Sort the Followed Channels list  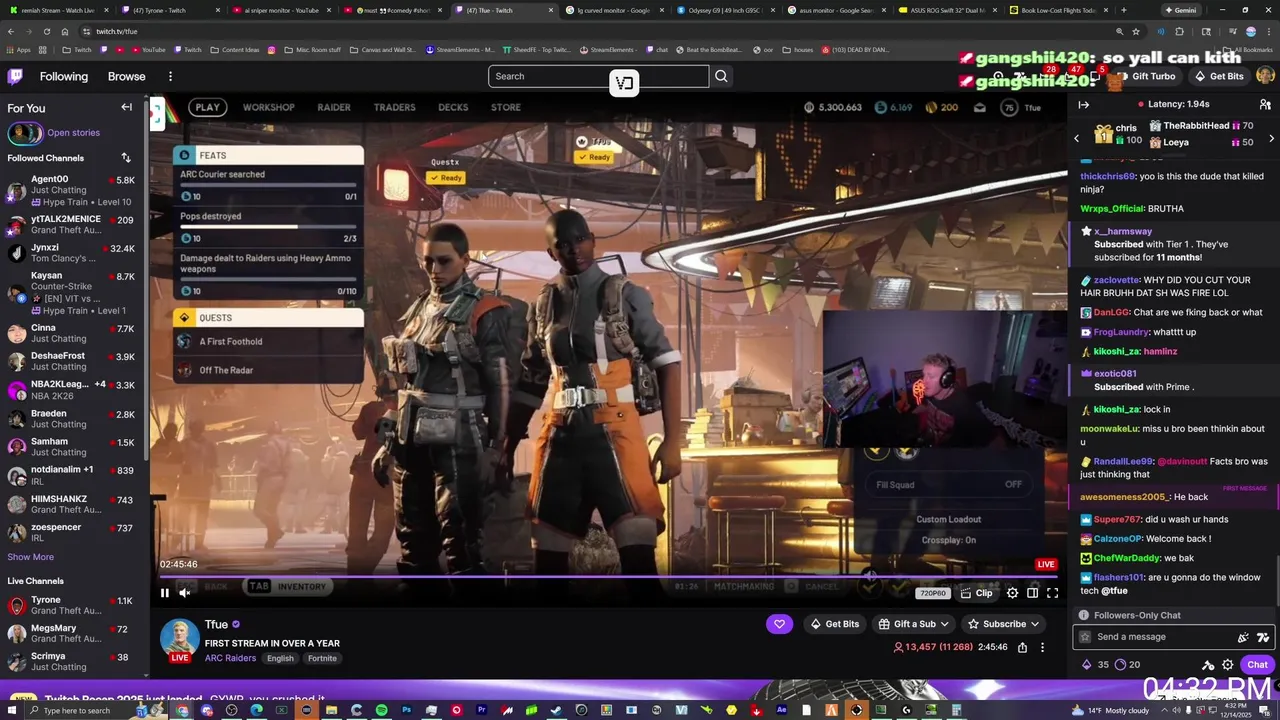point(126,158)
